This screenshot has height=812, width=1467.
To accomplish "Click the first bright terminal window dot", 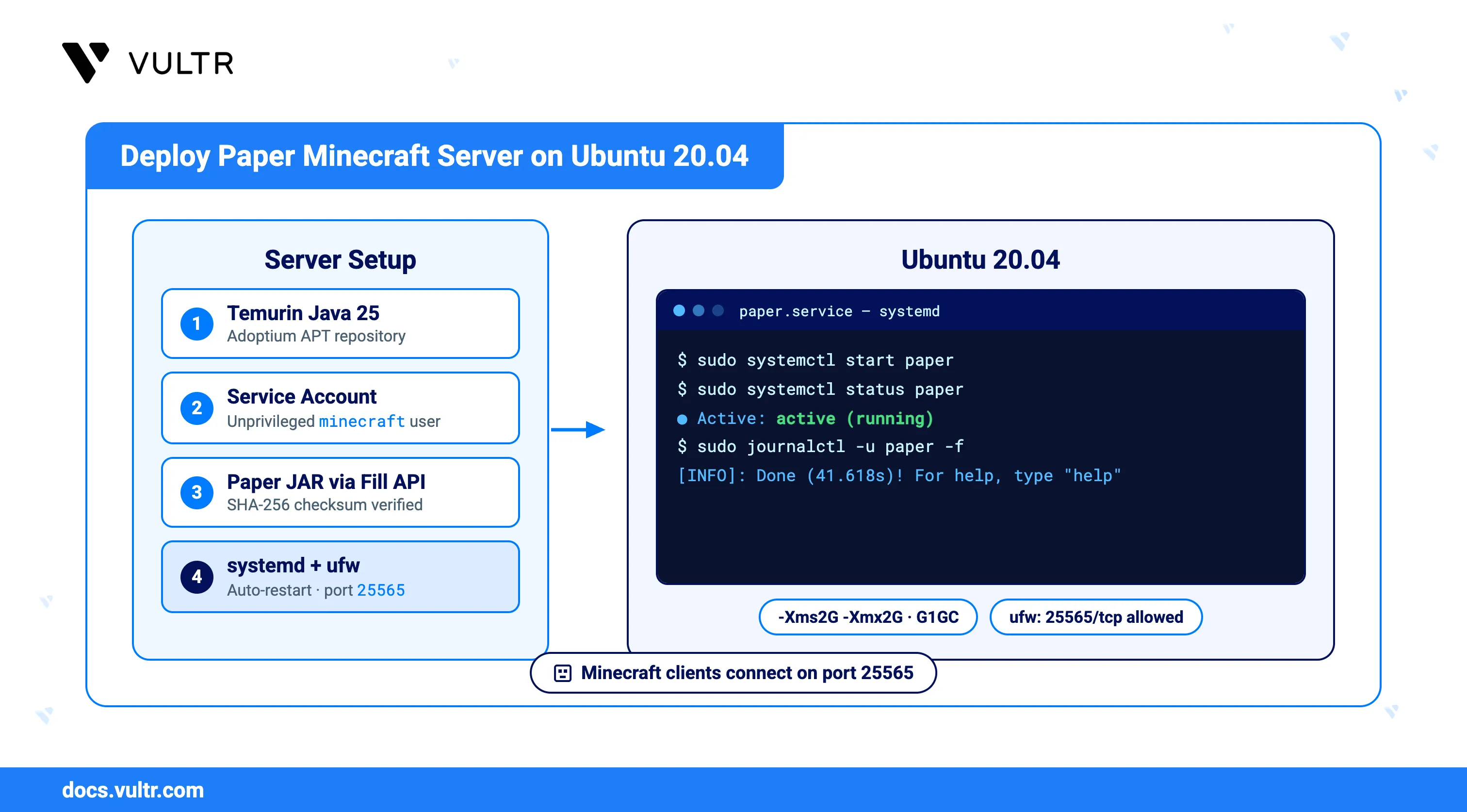I will coord(679,310).
